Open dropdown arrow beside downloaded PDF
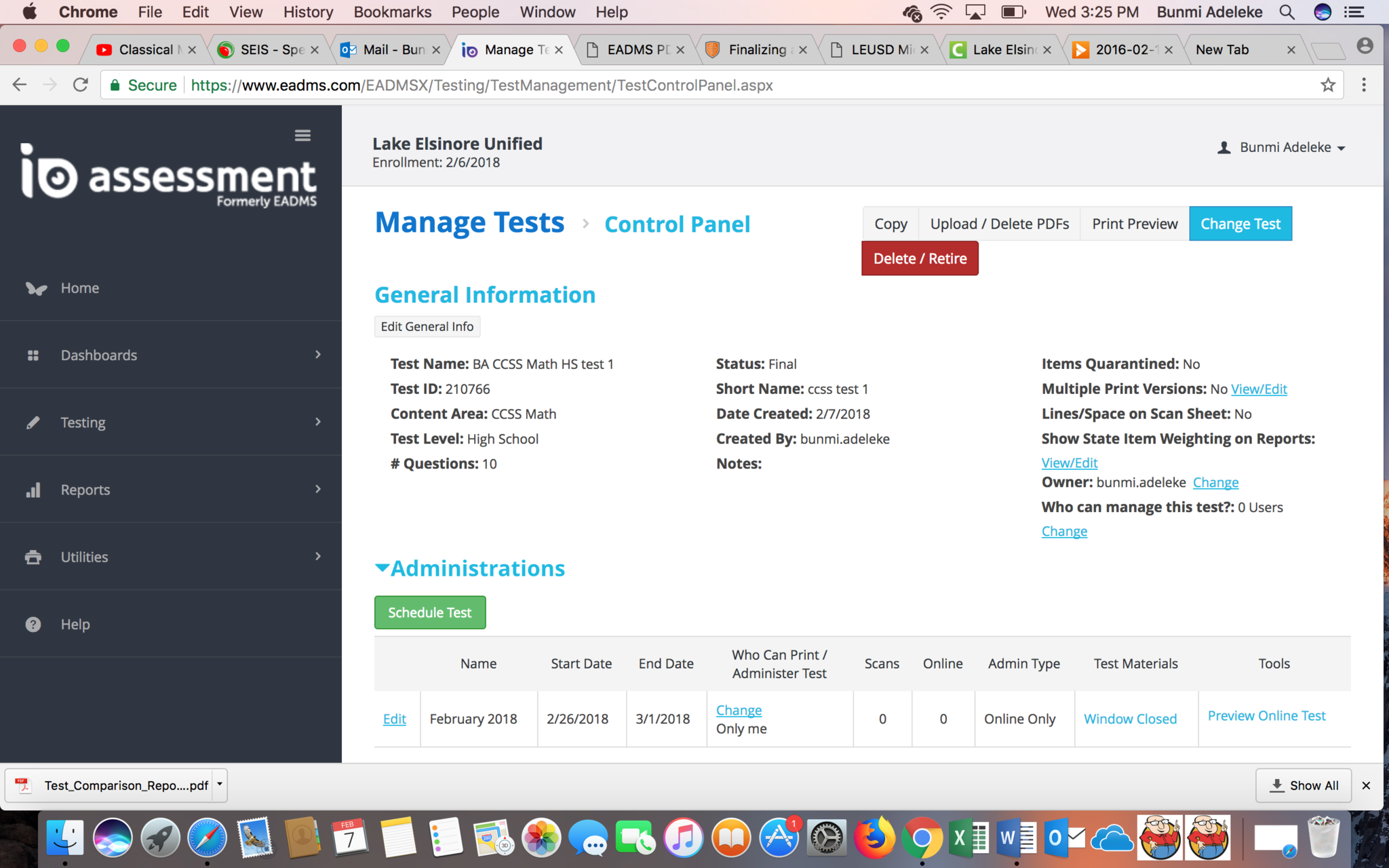The width and height of the screenshot is (1389, 868). (220, 784)
